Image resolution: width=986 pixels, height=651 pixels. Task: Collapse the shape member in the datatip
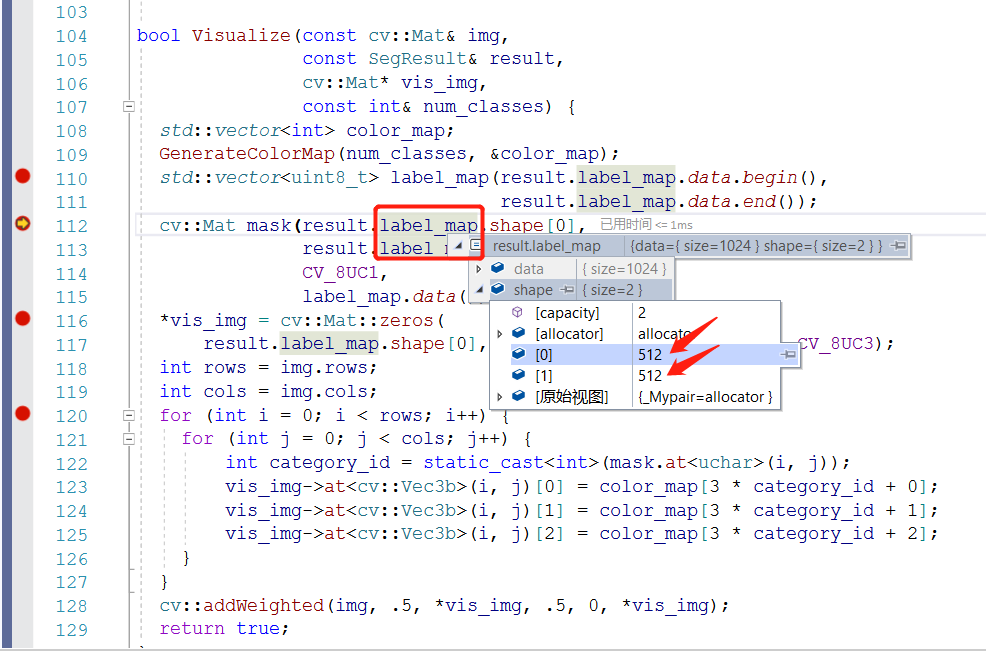479,290
